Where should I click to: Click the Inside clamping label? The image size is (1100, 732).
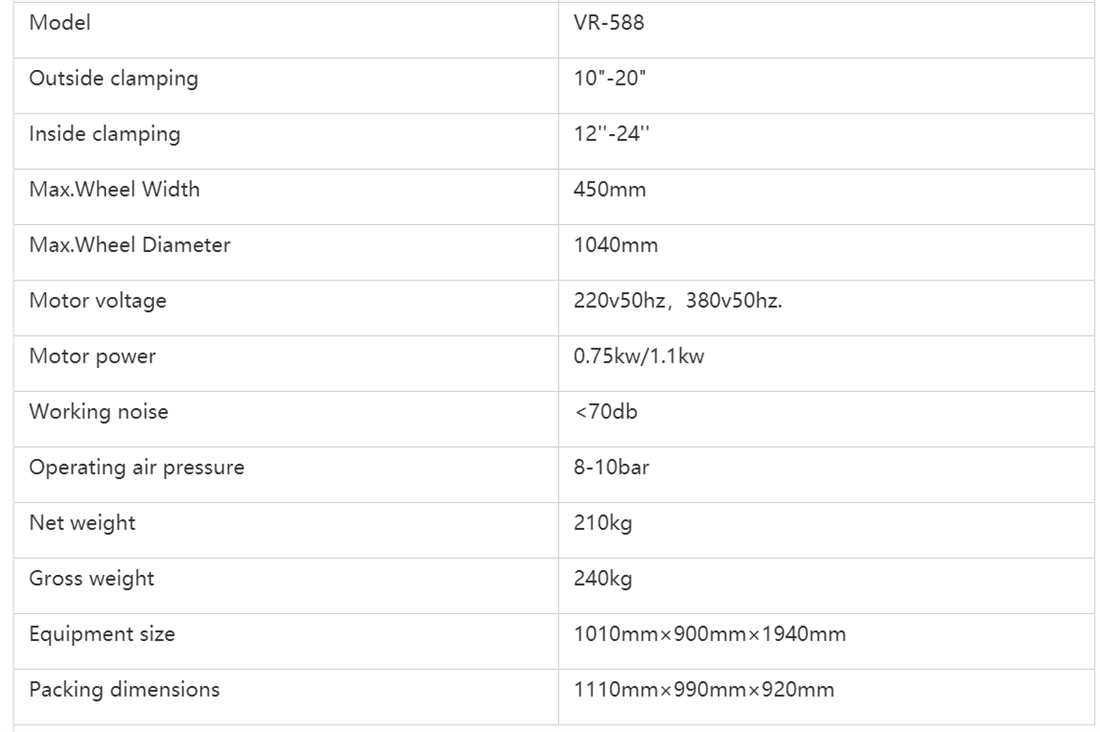point(105,133)
